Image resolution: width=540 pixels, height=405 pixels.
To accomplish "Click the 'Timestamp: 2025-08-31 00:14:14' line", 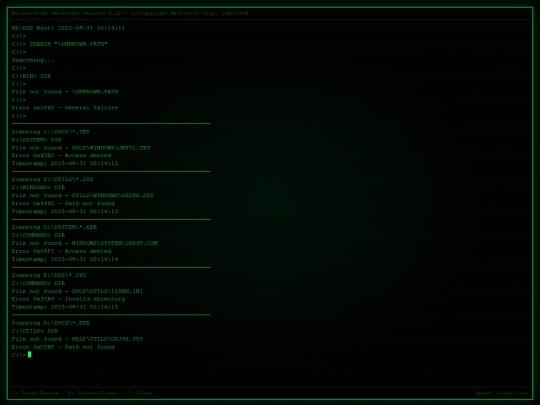I will (65, 259).
